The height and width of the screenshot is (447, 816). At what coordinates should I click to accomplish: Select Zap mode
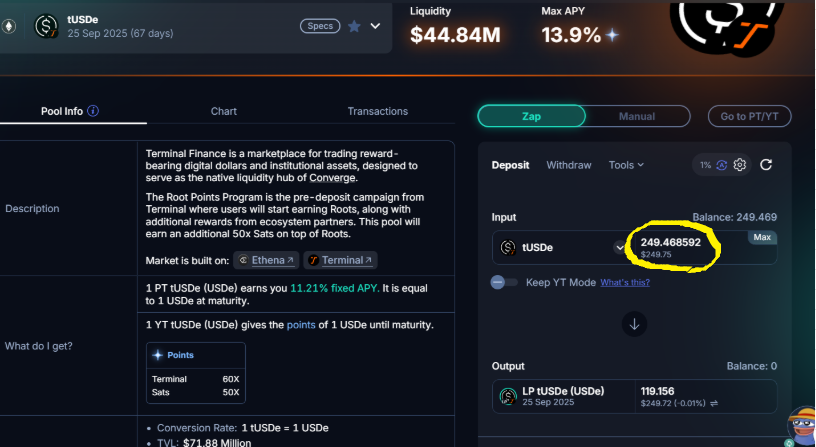coord(531,116)
